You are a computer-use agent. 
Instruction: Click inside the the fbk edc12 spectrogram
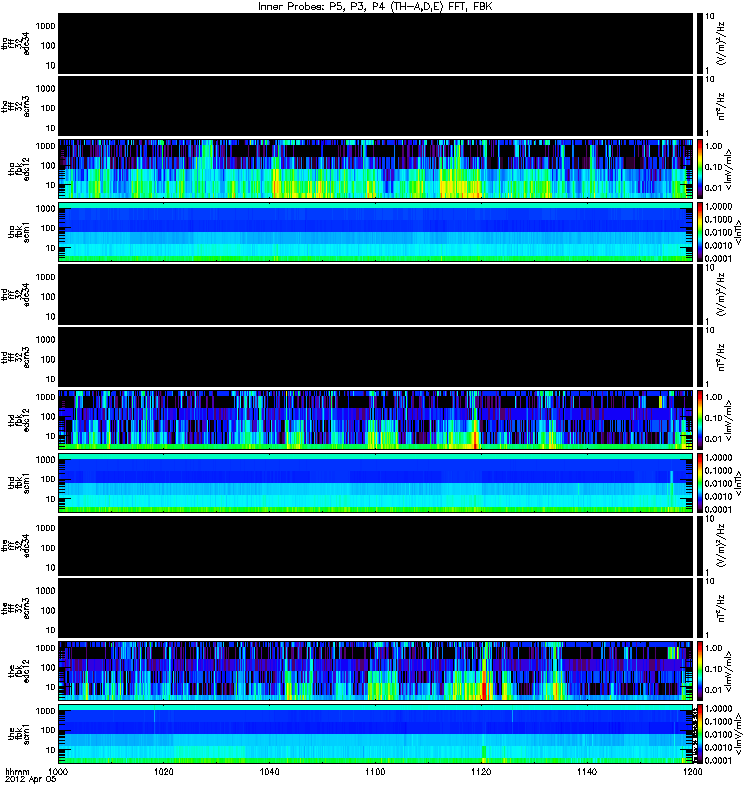[x=376, y=671]
